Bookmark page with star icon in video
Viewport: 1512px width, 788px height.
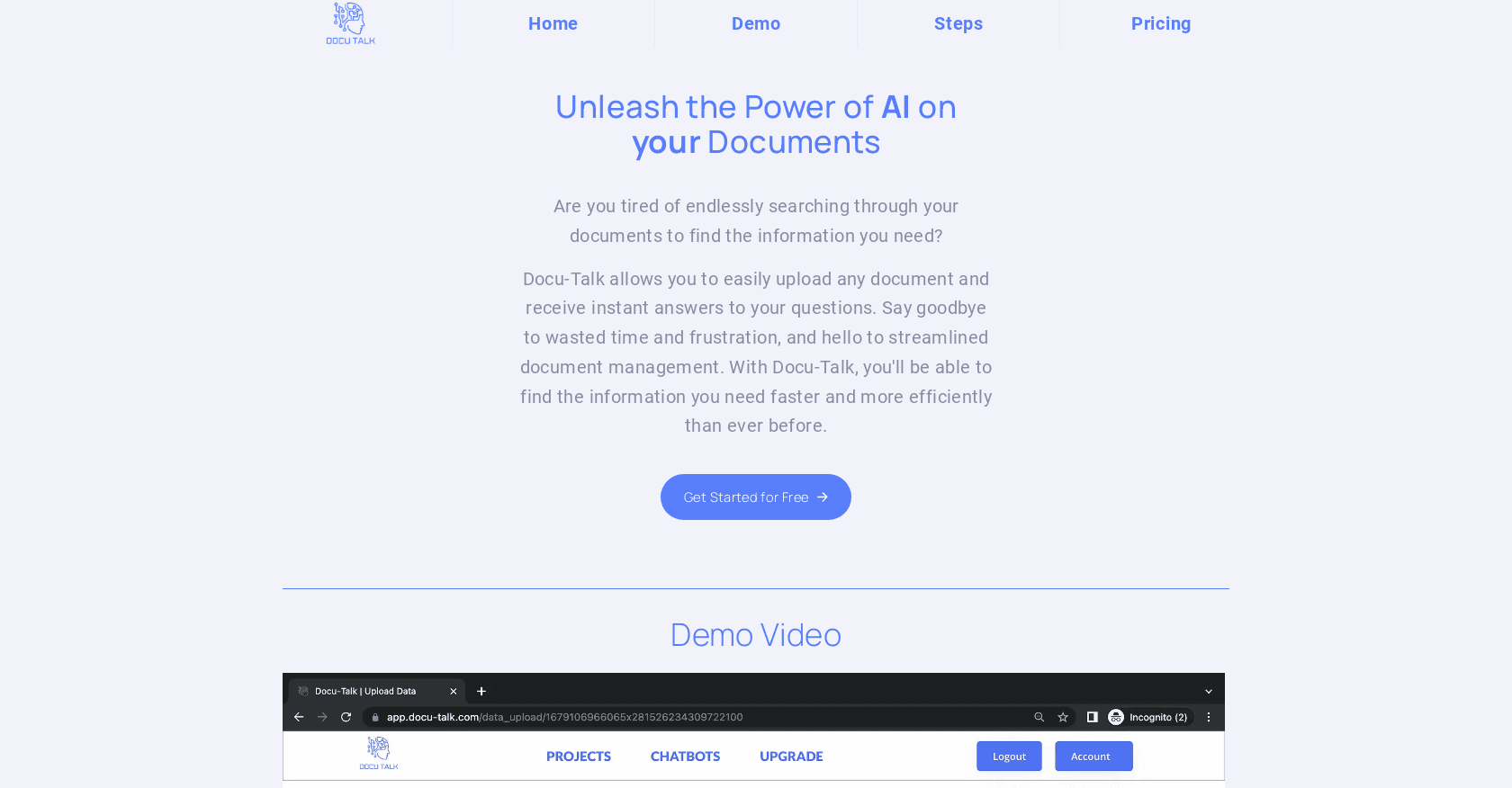[1063, 717]
